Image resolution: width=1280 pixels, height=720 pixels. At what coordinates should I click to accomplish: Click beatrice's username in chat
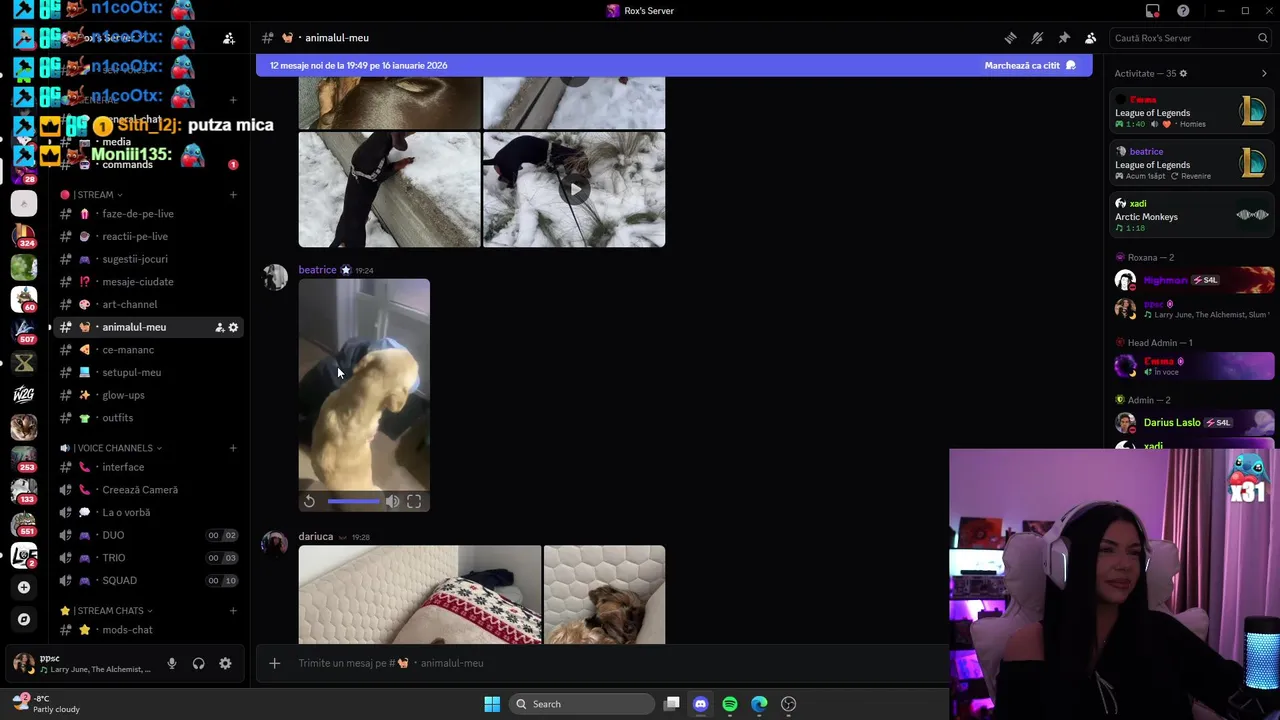coord(317,270)
